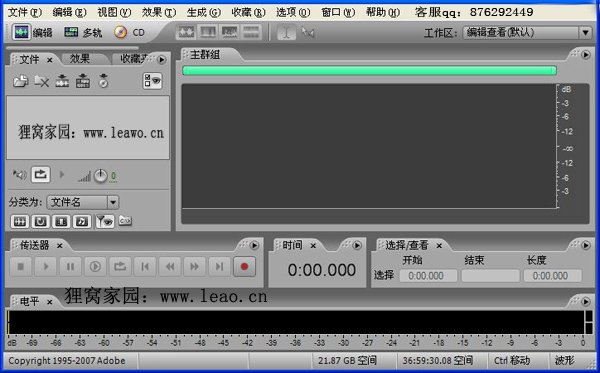Choose the time selection I-beam tool
This screenshot has height=373, width=600.
[286, 33]
